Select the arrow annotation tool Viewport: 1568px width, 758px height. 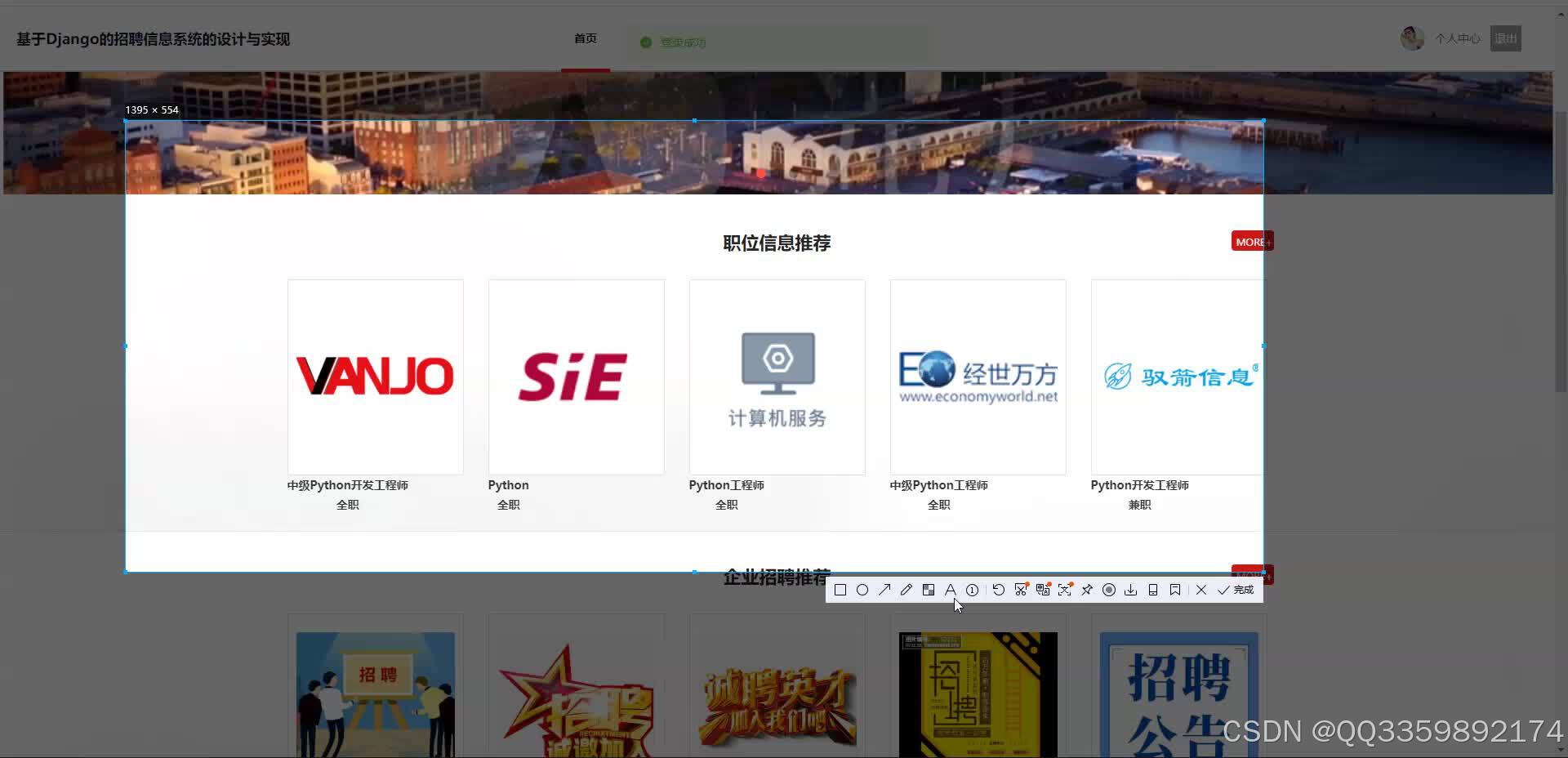[x=884, y=590]
